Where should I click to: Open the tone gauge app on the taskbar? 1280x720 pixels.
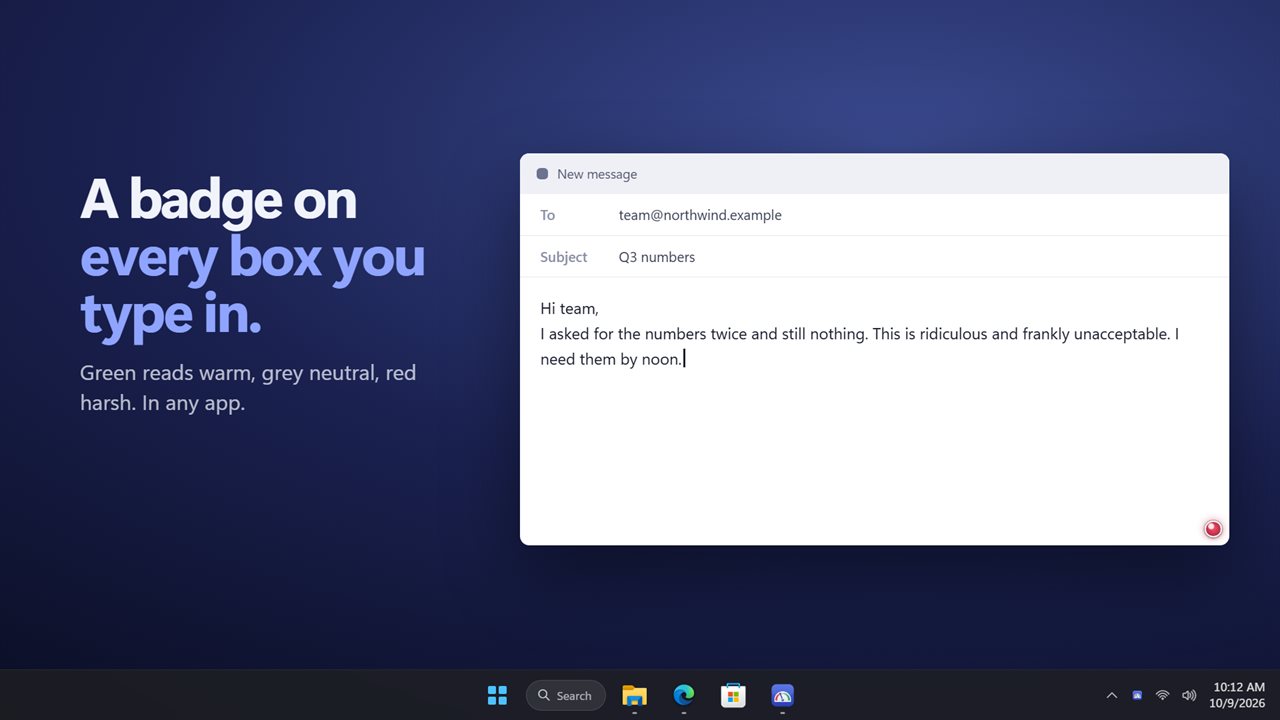(782, 695)
